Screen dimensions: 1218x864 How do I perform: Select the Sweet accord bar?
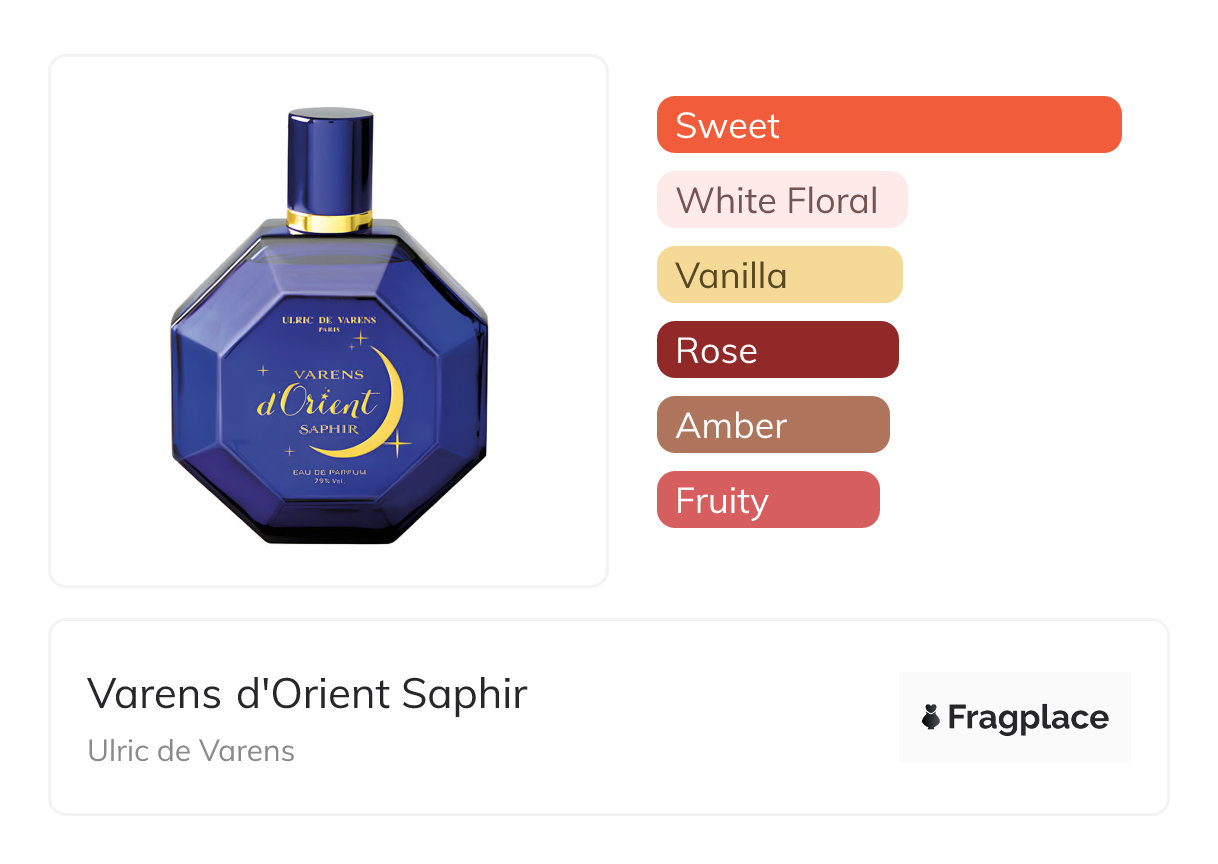tap(889, 125)
